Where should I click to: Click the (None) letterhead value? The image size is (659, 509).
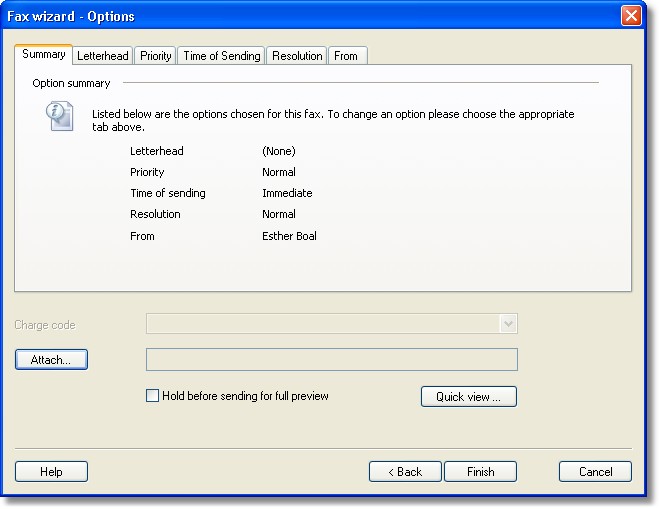(x=279, y=151)
